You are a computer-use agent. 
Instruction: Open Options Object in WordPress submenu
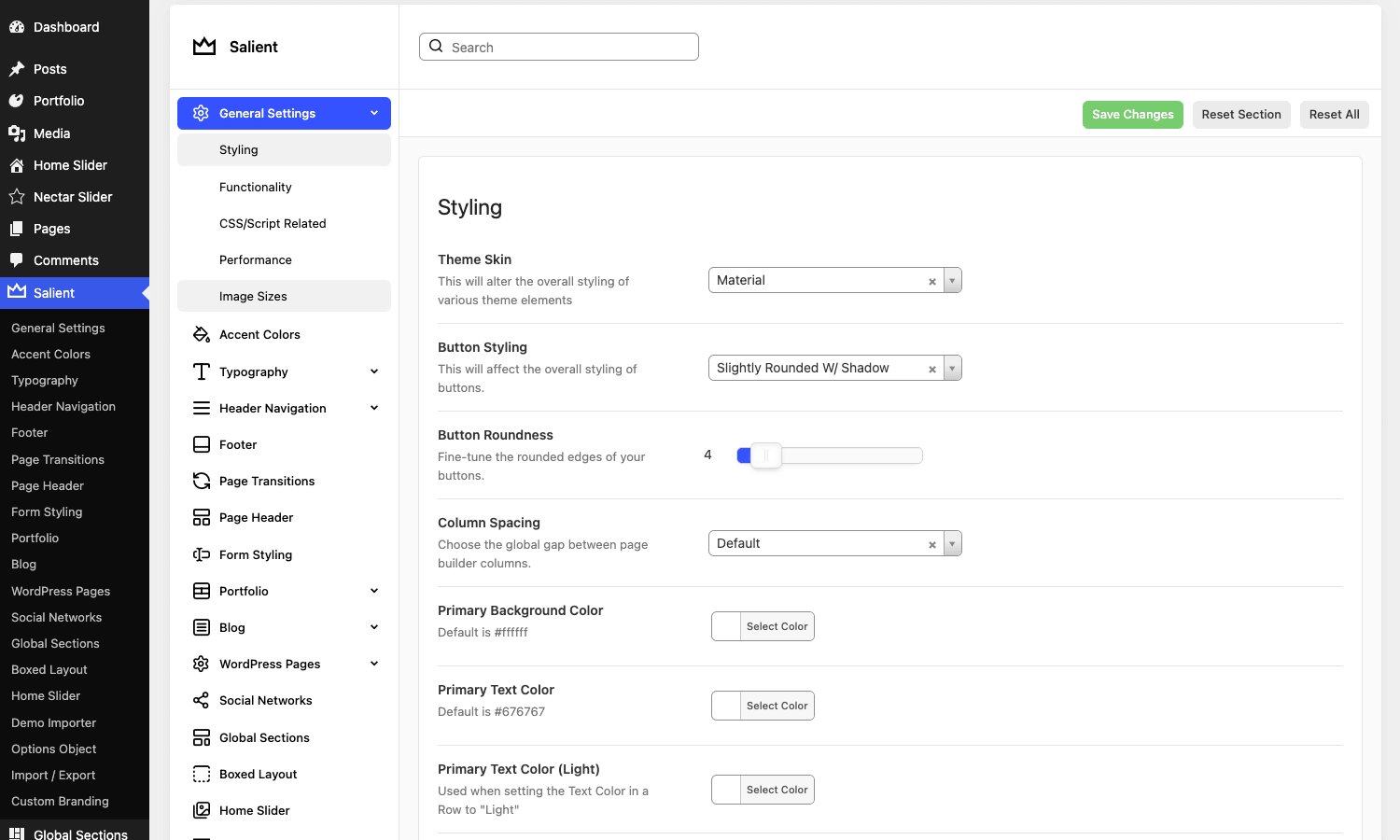point(53,749)
